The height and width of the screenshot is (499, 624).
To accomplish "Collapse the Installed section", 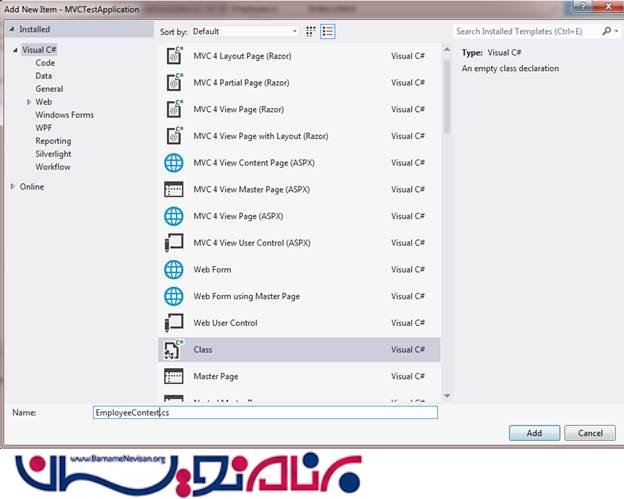I will coord(12,29).
